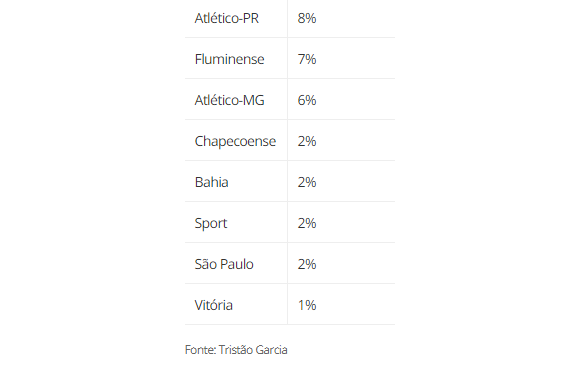Select the 2% value beside São Paulo

[x=307, y=264]
